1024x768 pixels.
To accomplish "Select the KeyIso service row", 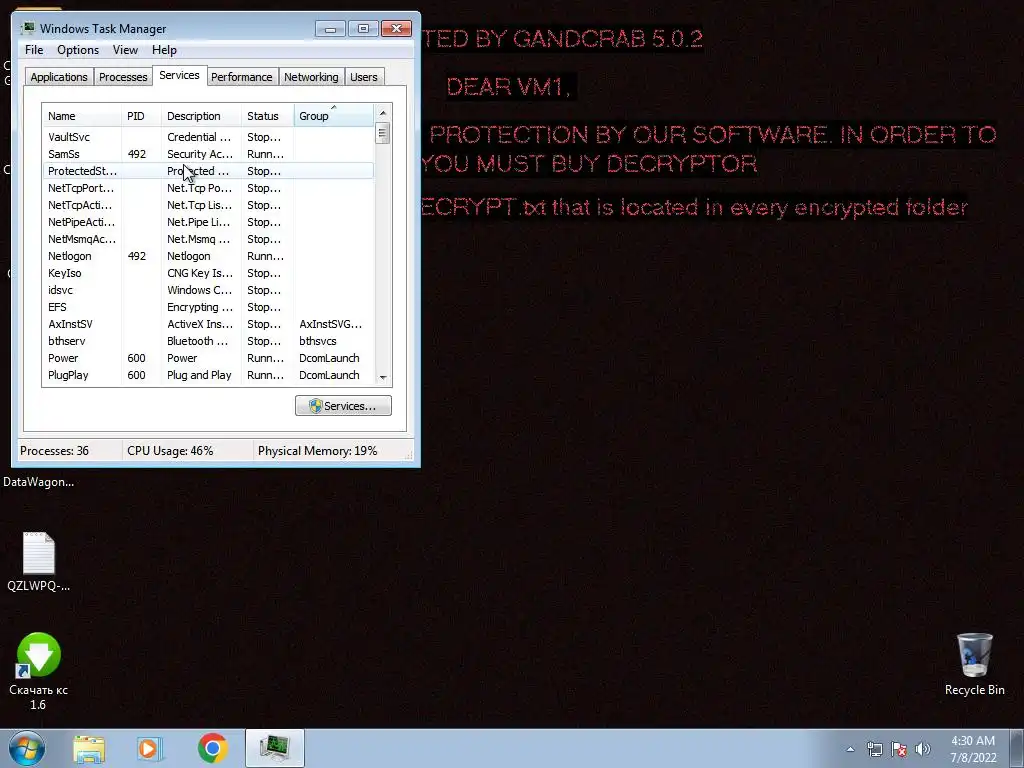I will point(208,273).
